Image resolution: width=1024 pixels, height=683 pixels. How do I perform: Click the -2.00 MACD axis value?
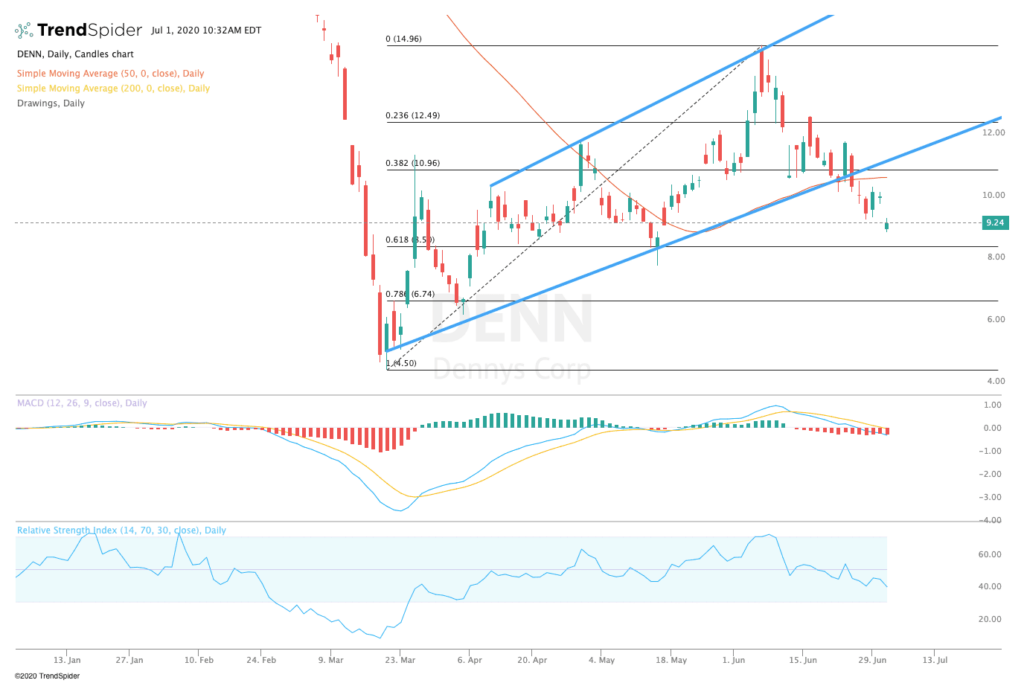[991, 474]
